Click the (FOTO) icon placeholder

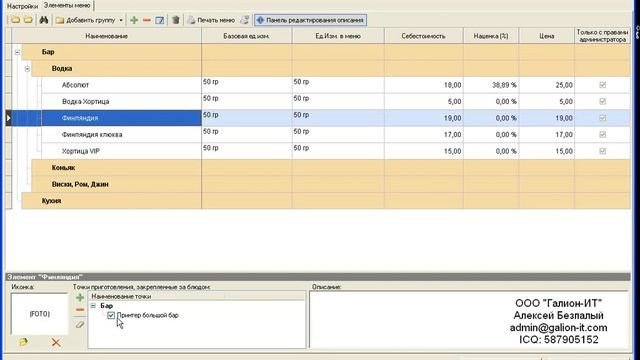coord(40,313)
